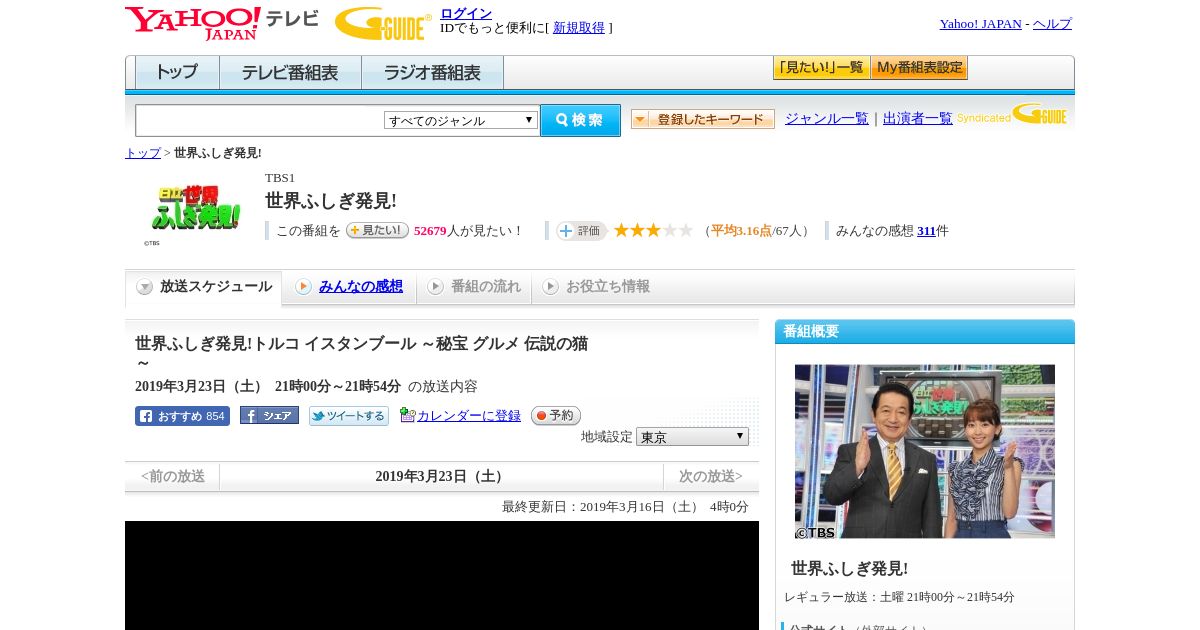Viewport: 1200px width, 630px height.
Task: Click the トップ breadcrumb link
Action: tap(143, 153)
